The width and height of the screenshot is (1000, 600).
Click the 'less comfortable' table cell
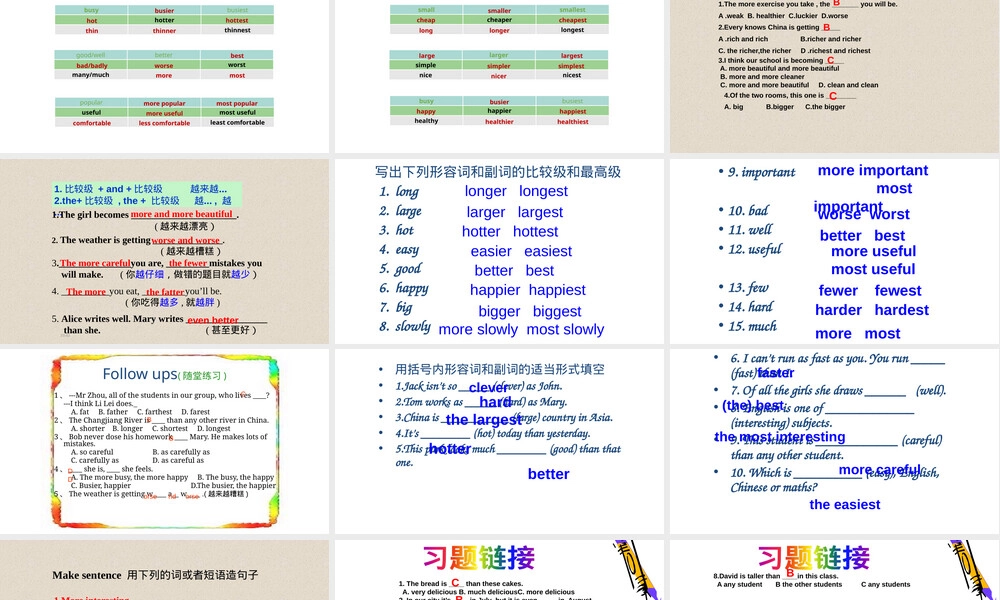point(164,123)
